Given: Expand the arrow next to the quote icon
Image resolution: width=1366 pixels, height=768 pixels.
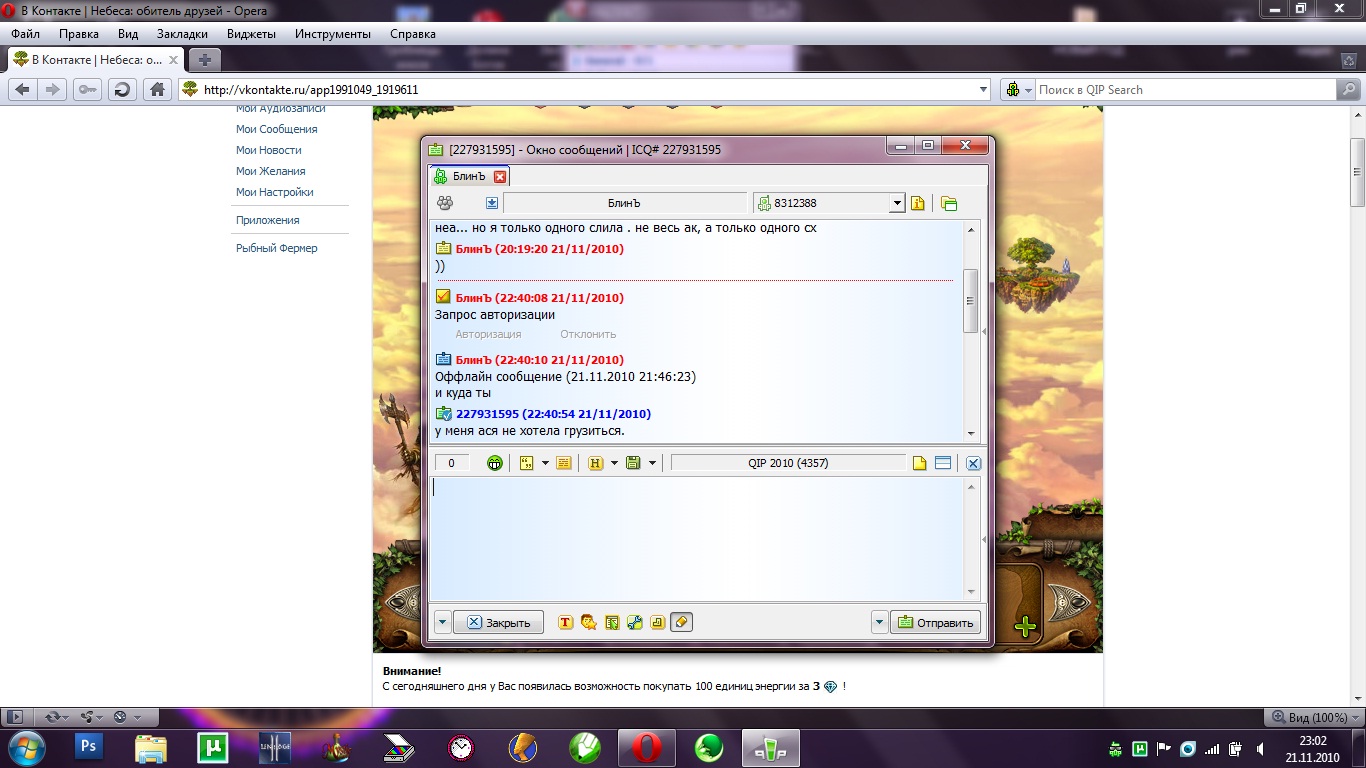Looking at the screenshot, I should [545, 463].
